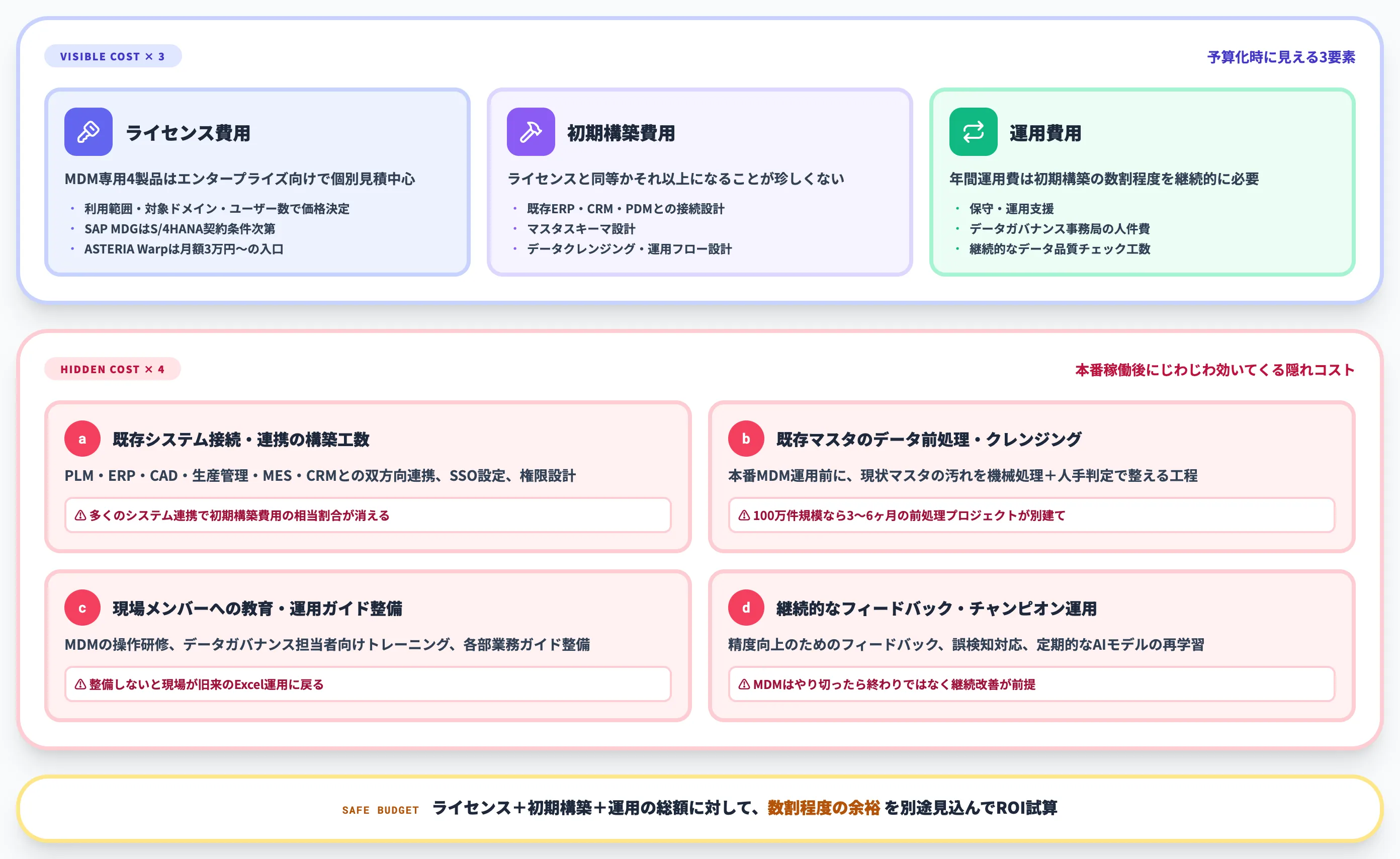Click bullet 既存ERP・CRM・PDMとの接続設計
The image size is (1400, 859).
tap(626, 209)
